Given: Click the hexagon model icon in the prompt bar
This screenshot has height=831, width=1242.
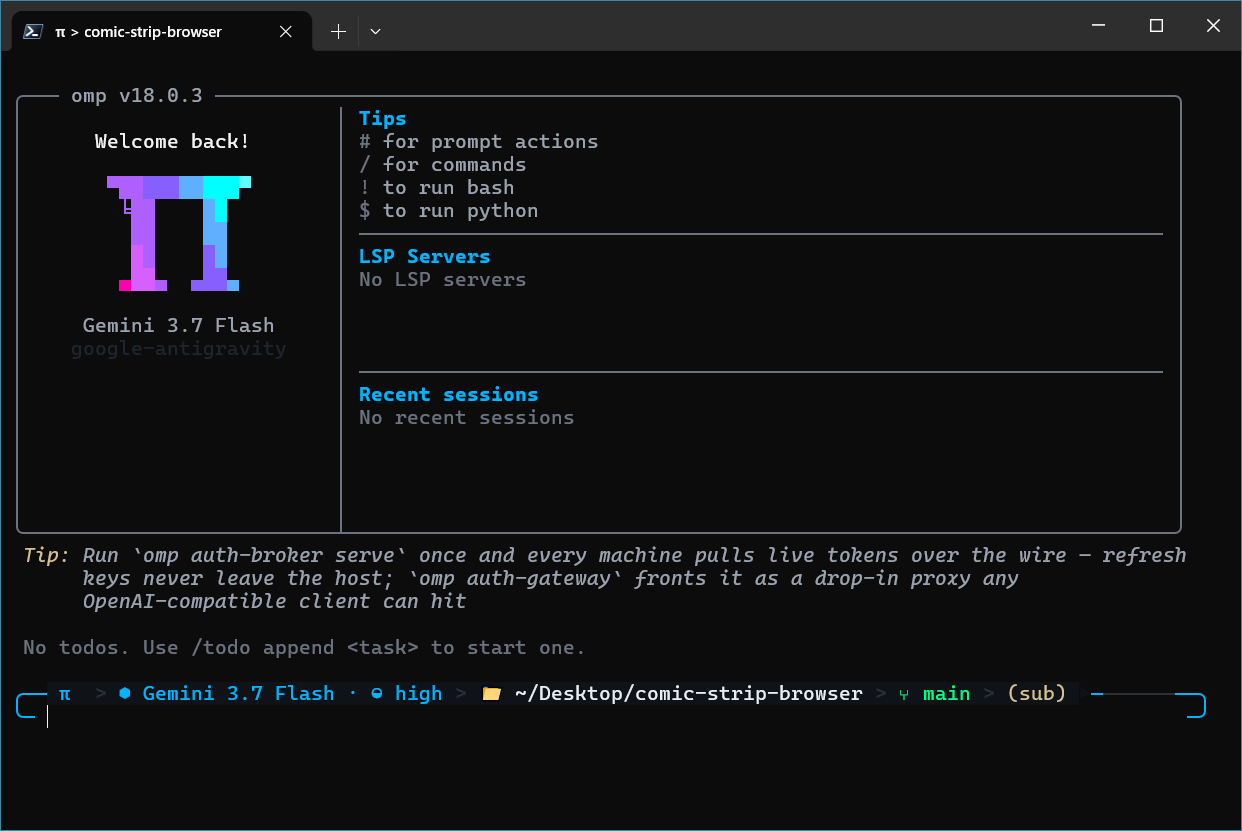Looking at the screenshot, I should pos(125,693).
